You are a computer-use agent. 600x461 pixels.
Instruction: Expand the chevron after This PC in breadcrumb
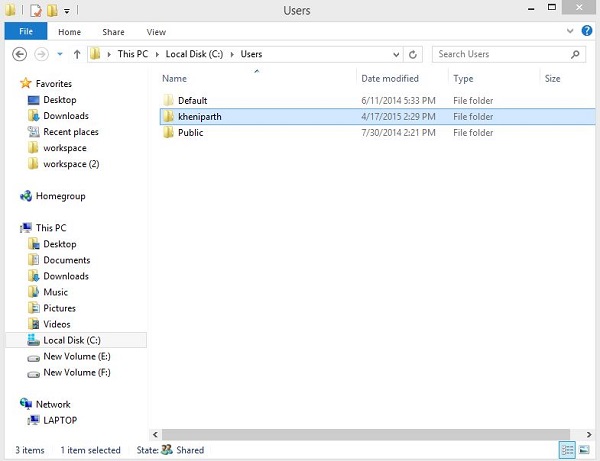coord(157,54)
